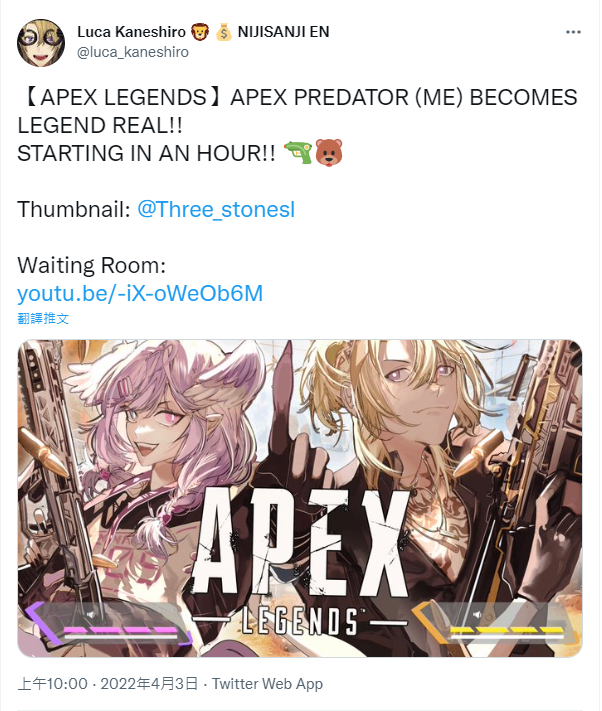Click the pink health bar on thumbnail

tap(120, 631)
